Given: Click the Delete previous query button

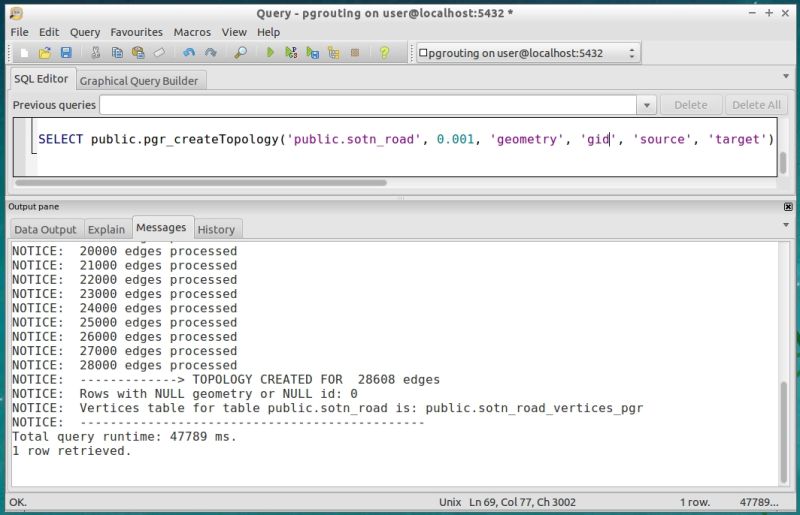Looking at the screenshot, I should coord(691,105).
